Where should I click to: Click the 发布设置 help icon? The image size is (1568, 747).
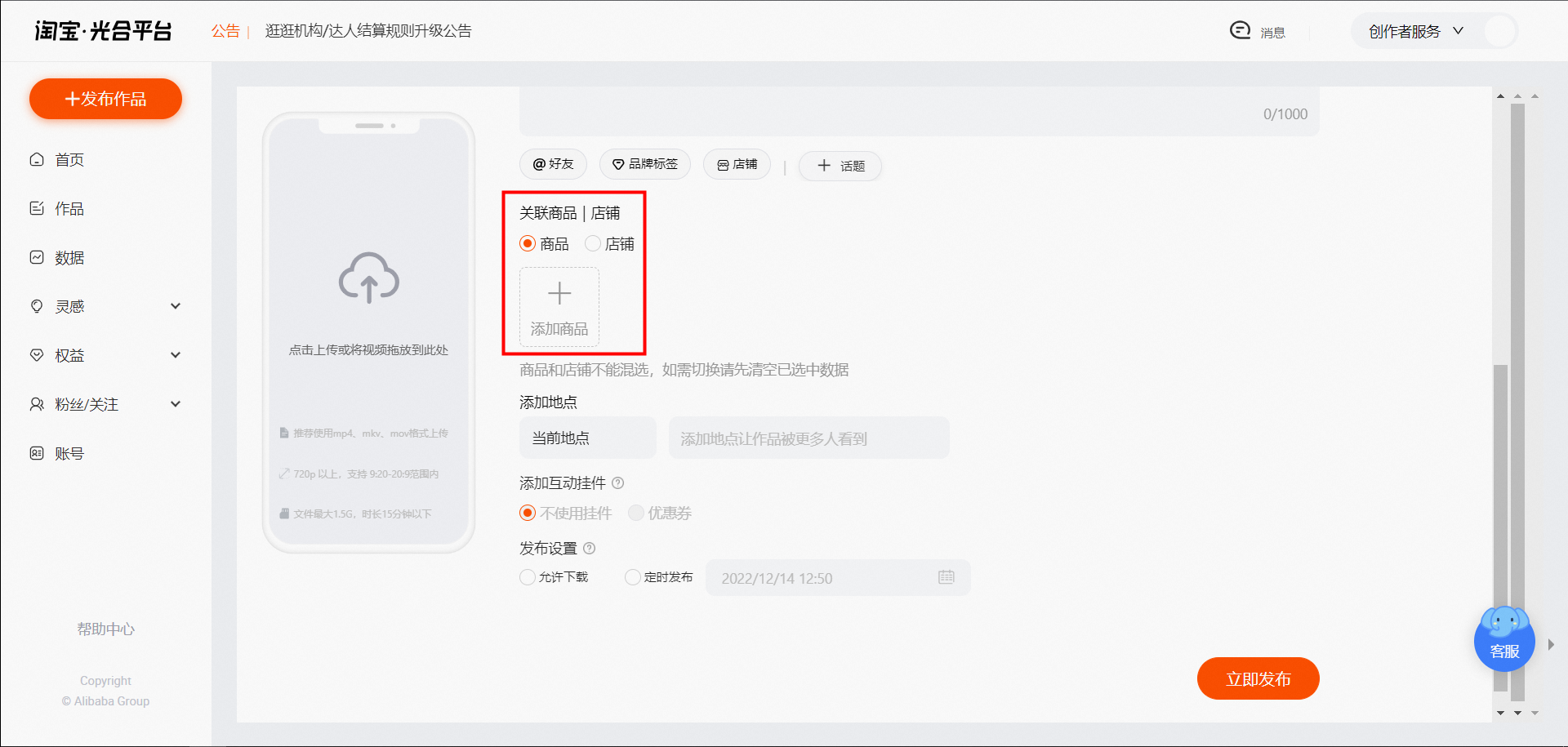[590, 549]
